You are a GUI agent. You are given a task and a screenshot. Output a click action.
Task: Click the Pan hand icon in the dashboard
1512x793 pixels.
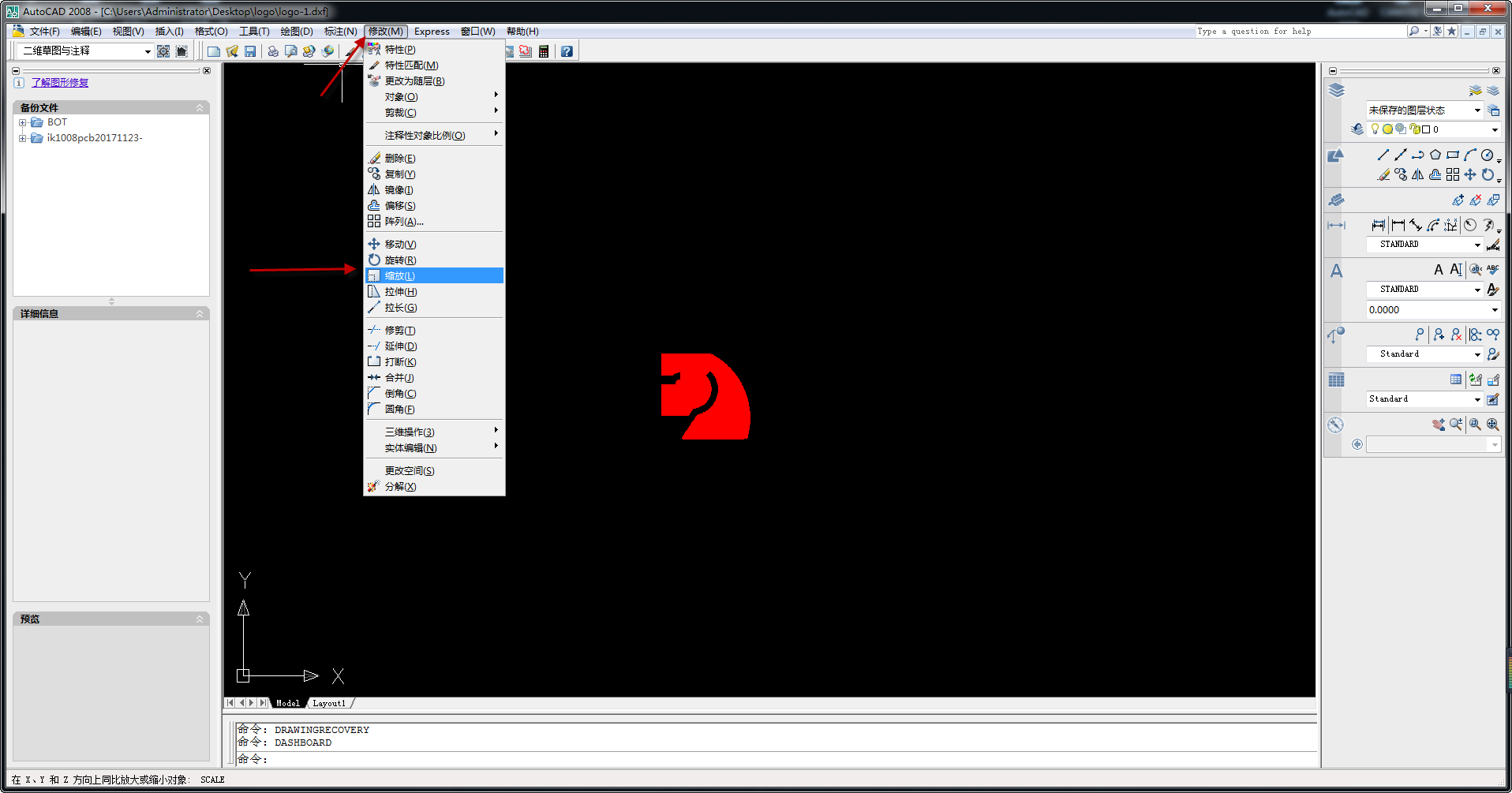tap(1439, 424)
